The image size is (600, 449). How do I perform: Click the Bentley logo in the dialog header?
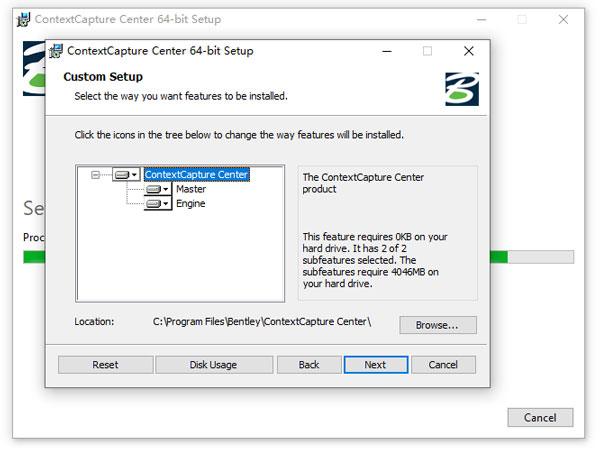point(461,88)
